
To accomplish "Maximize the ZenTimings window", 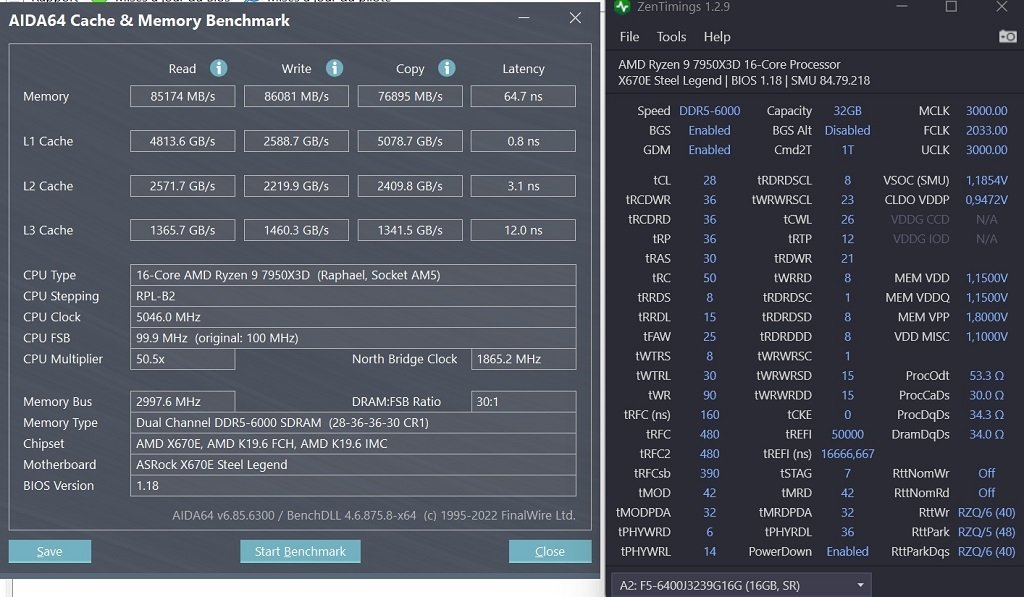I will 951,7.
